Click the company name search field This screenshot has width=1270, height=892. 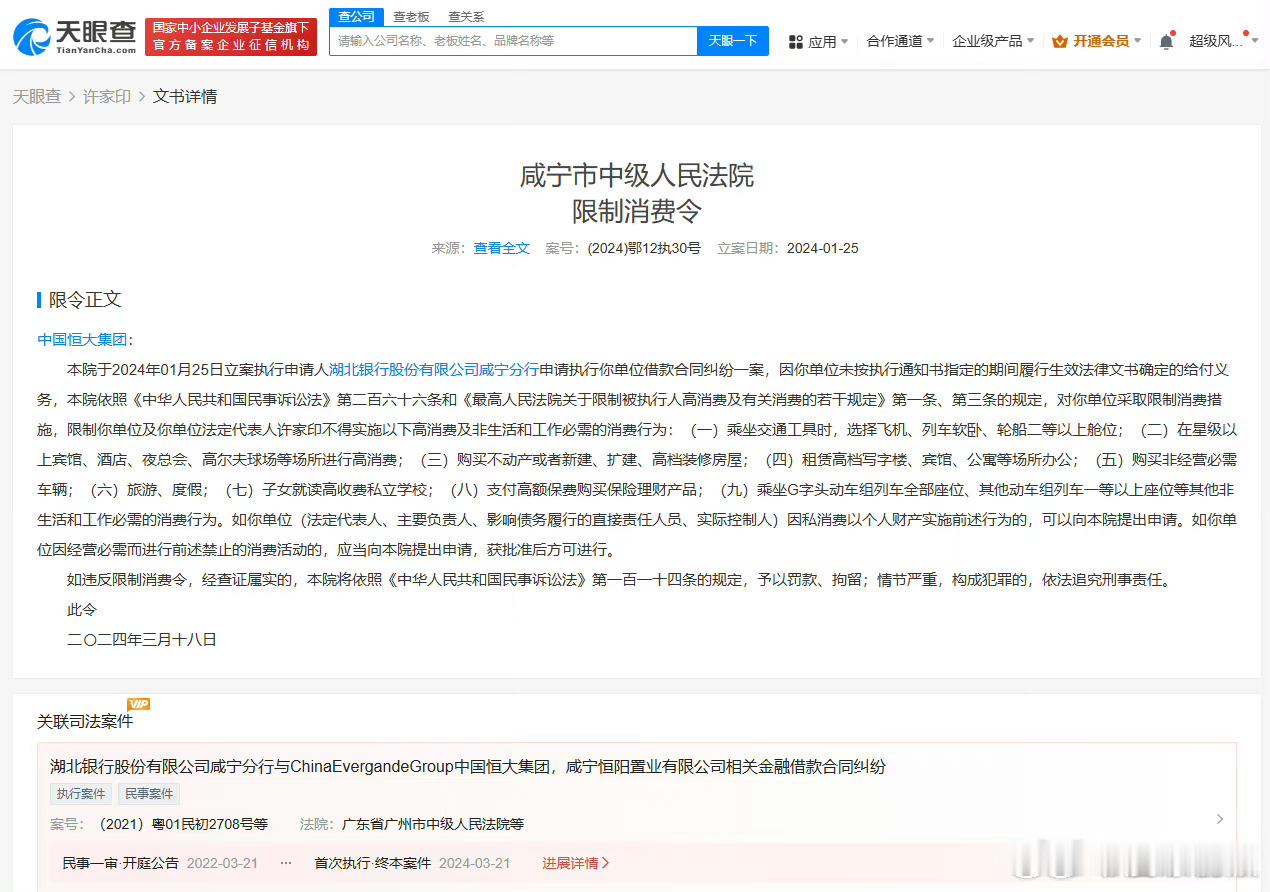[x=513, y=41]
